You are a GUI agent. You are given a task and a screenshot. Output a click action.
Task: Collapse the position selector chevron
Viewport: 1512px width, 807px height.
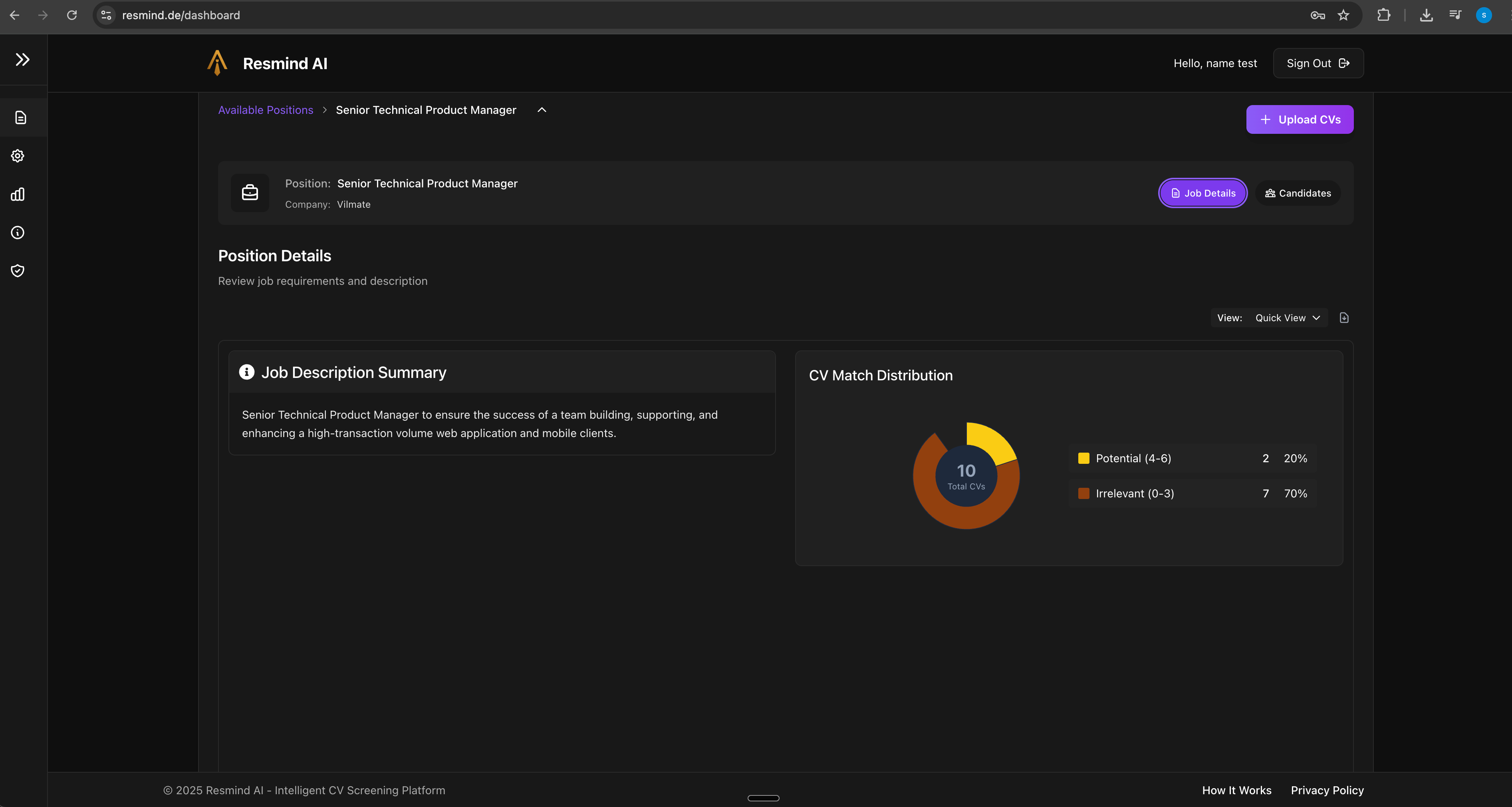[x=542, y=110]
